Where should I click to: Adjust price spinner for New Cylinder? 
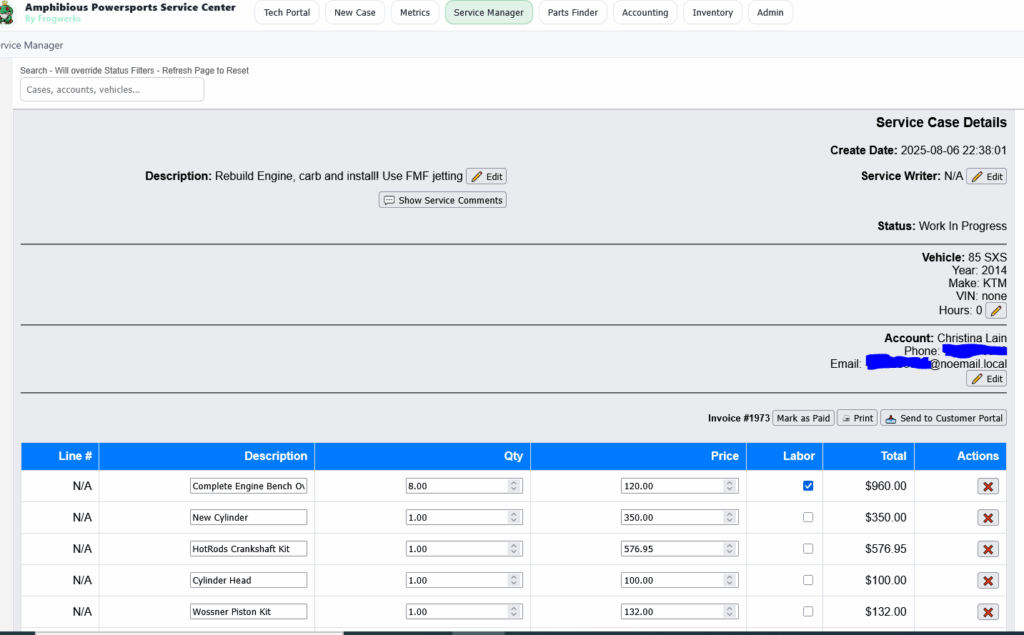click(730, 518)
